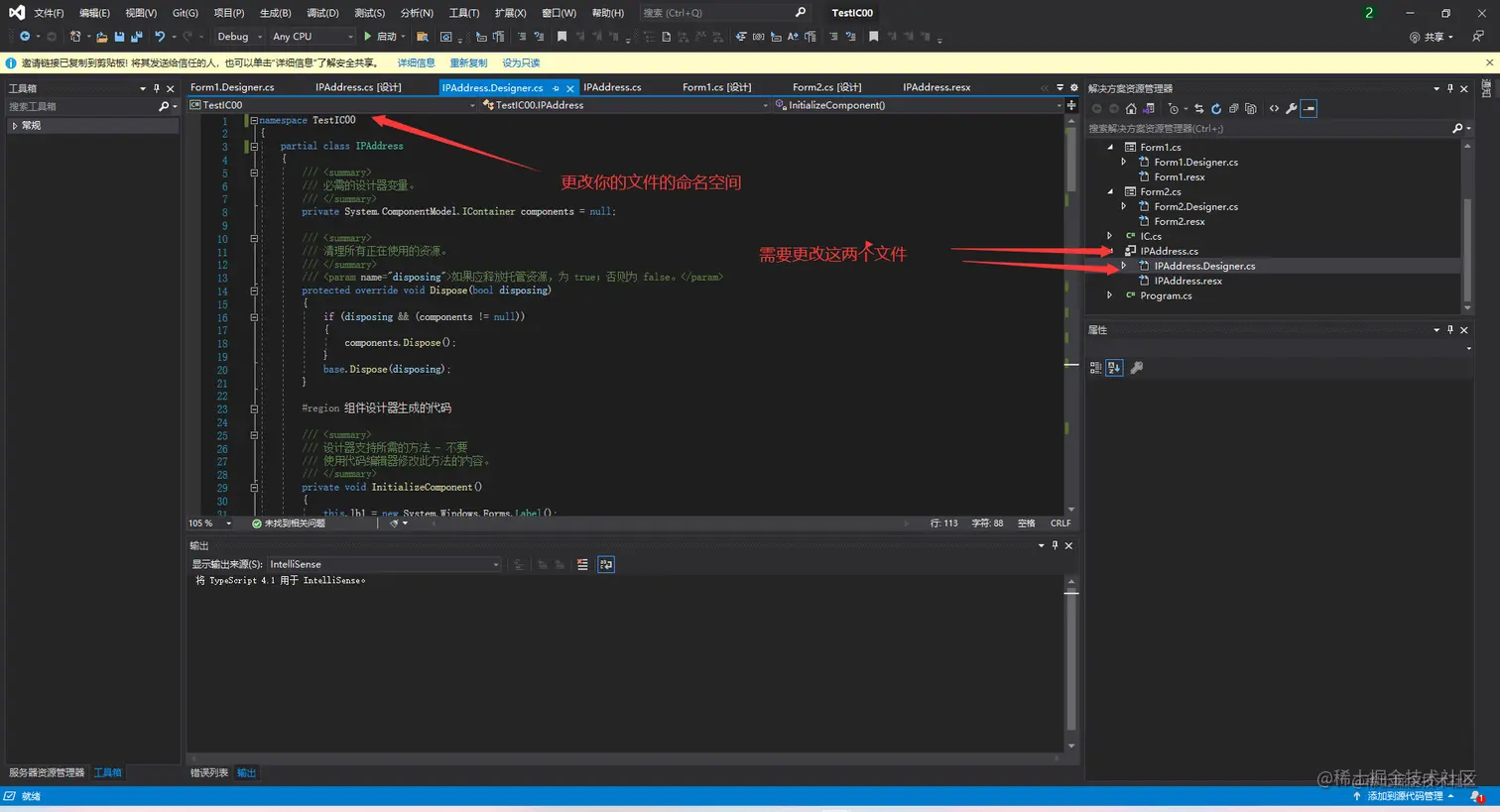
Task: Click alphabetical sort icon in Properties panel
Action: pos(1114,368)
